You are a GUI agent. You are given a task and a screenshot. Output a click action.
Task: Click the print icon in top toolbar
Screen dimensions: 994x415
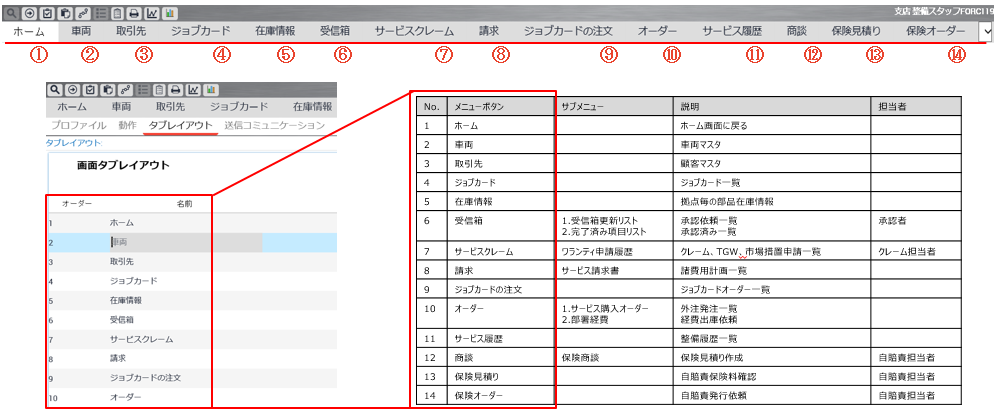pos(134,14)
